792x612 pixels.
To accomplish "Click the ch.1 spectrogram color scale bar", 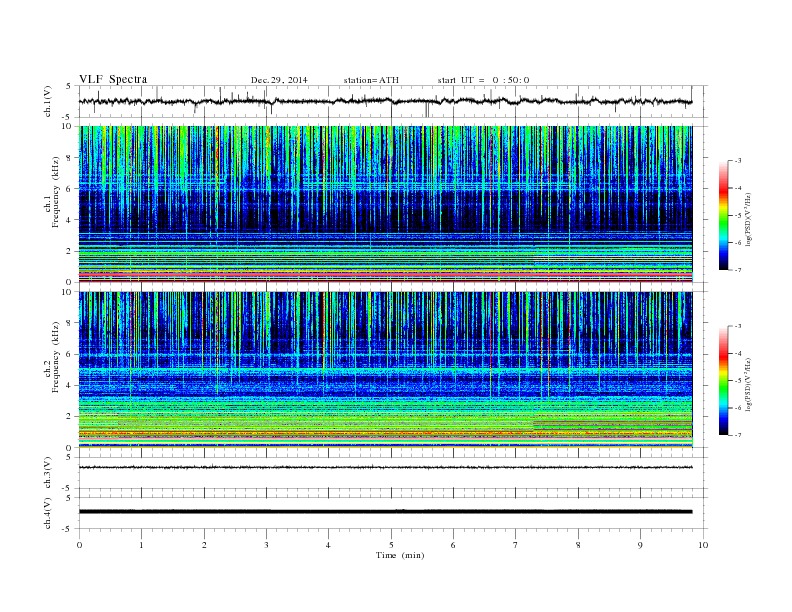I will click(x=723, y=216).
